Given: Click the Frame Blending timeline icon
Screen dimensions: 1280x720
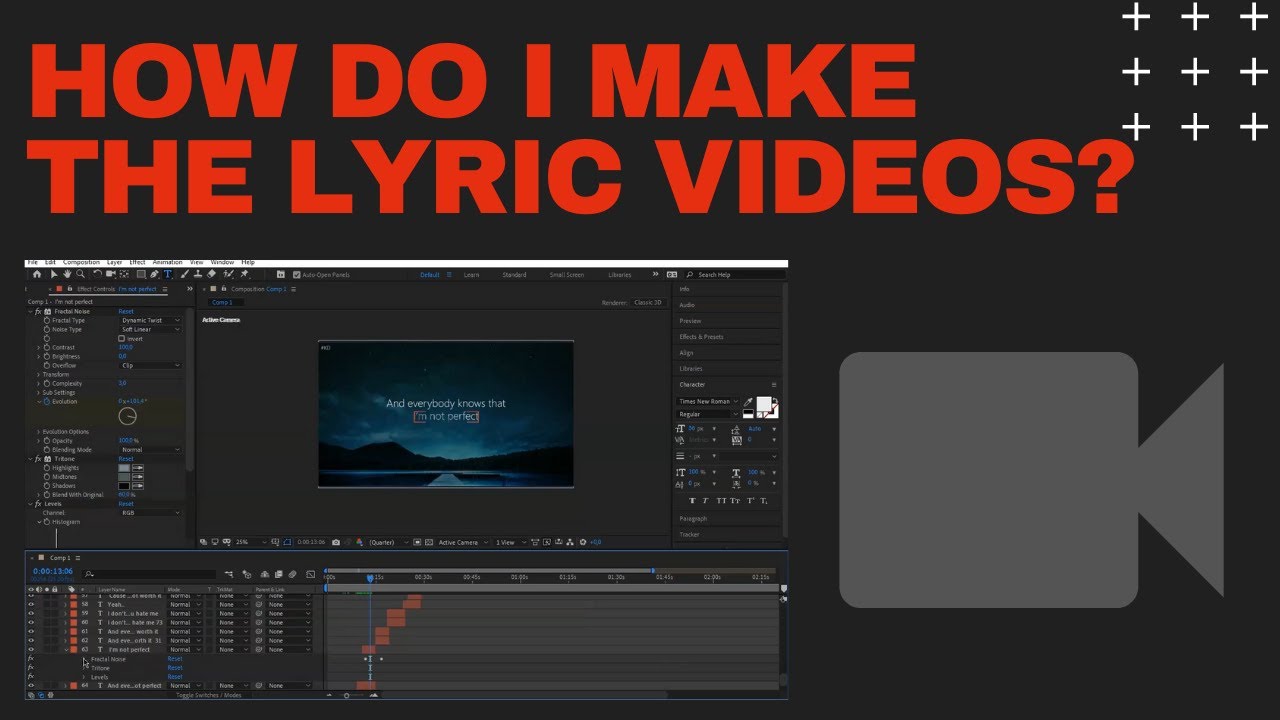Looking at the screenshot, I should pyautogui.click(x=278, y=574).
